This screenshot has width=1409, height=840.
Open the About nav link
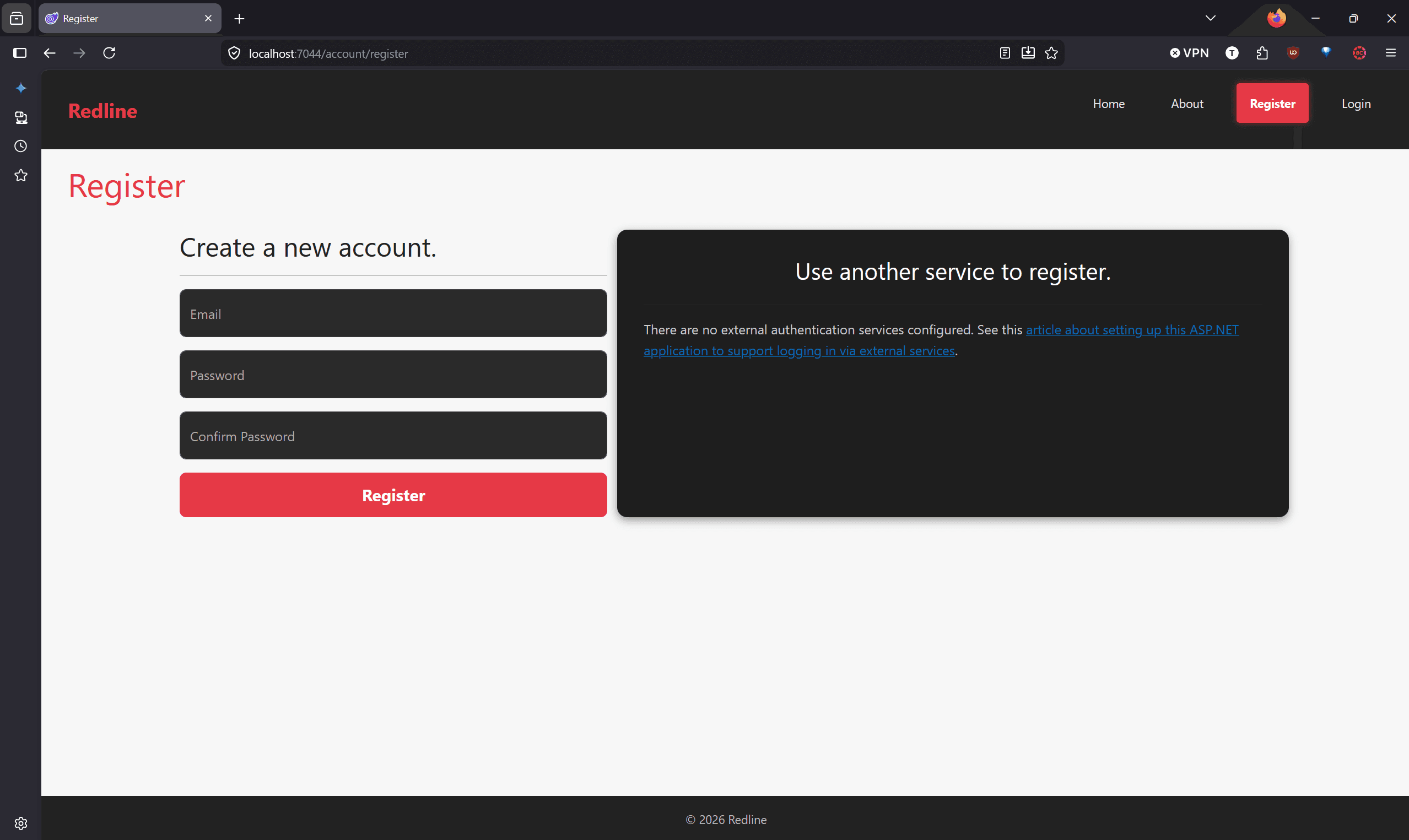pos(1187,104)
